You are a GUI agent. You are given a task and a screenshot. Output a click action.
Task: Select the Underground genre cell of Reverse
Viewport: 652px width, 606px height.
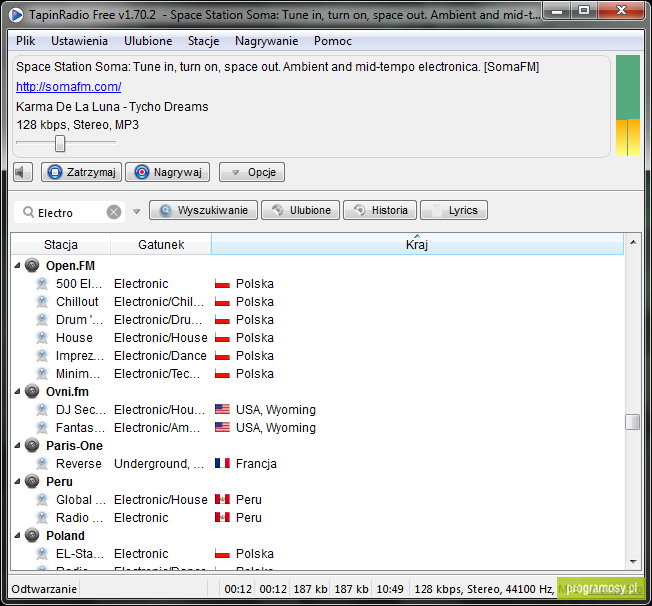click(159, 463)
